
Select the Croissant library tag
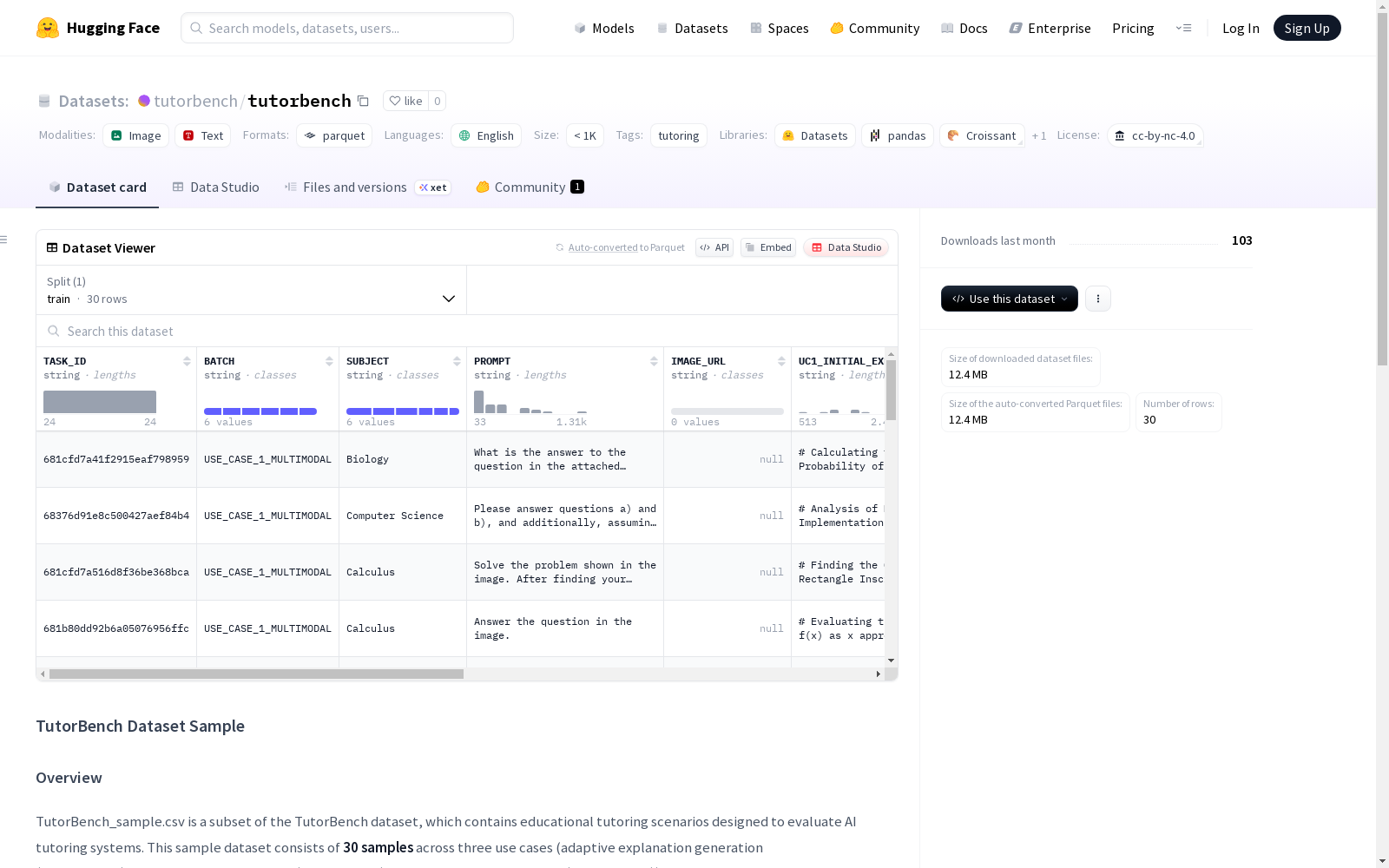[x=982, y=135]
